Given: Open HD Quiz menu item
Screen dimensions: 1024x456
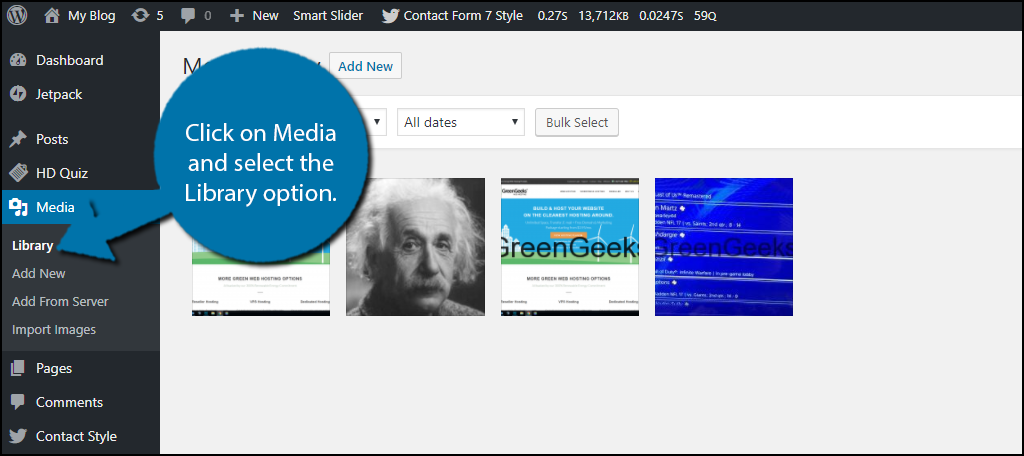Looking at the screenshot, I should click(x=62, y=173).
